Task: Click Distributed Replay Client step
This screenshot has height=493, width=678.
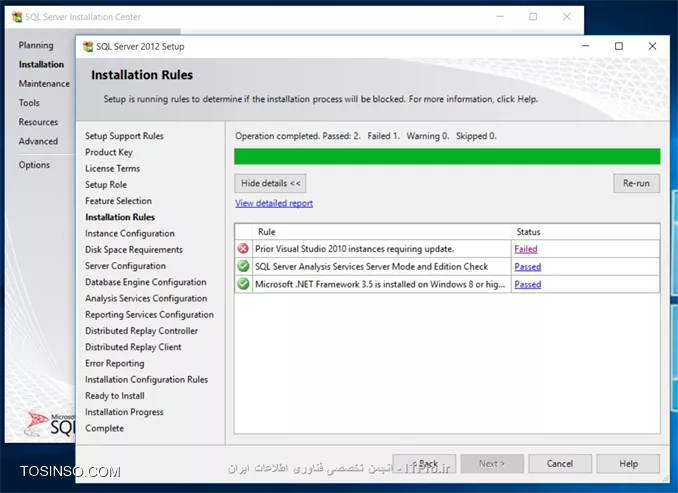Action: [x=133, y=347]
